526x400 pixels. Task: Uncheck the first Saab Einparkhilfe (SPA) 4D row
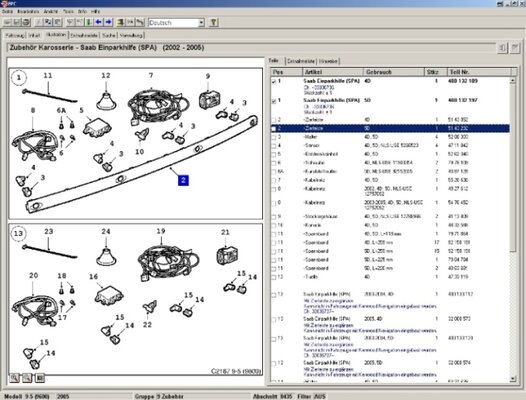tap(274, 82)
